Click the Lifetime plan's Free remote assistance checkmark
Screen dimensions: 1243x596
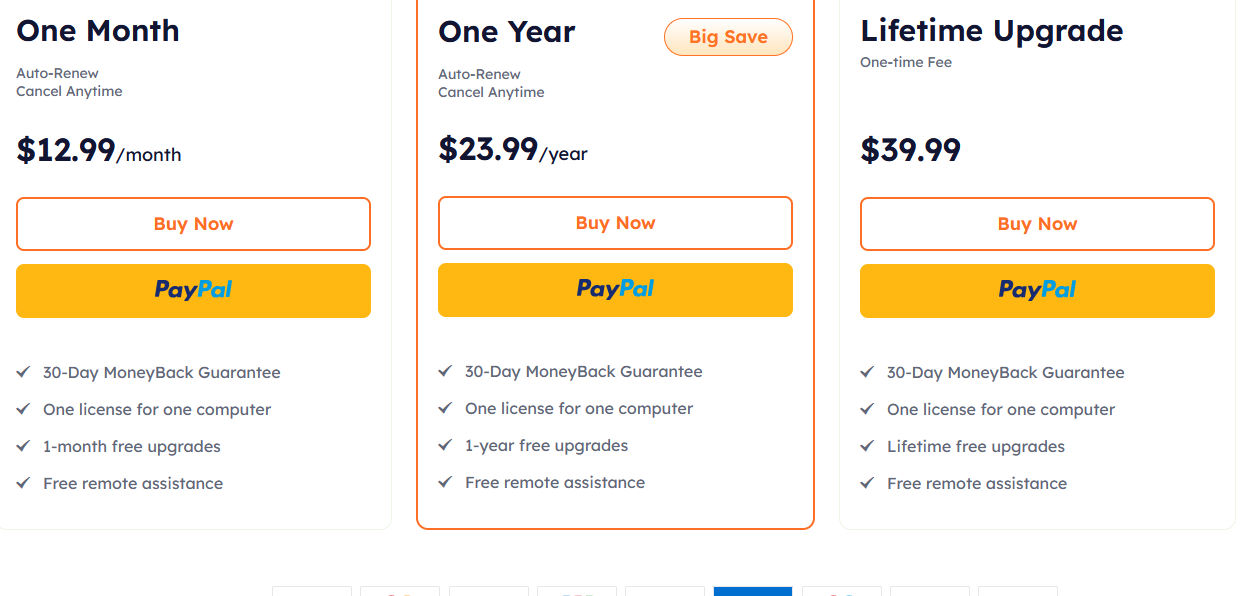click(867, 483)
